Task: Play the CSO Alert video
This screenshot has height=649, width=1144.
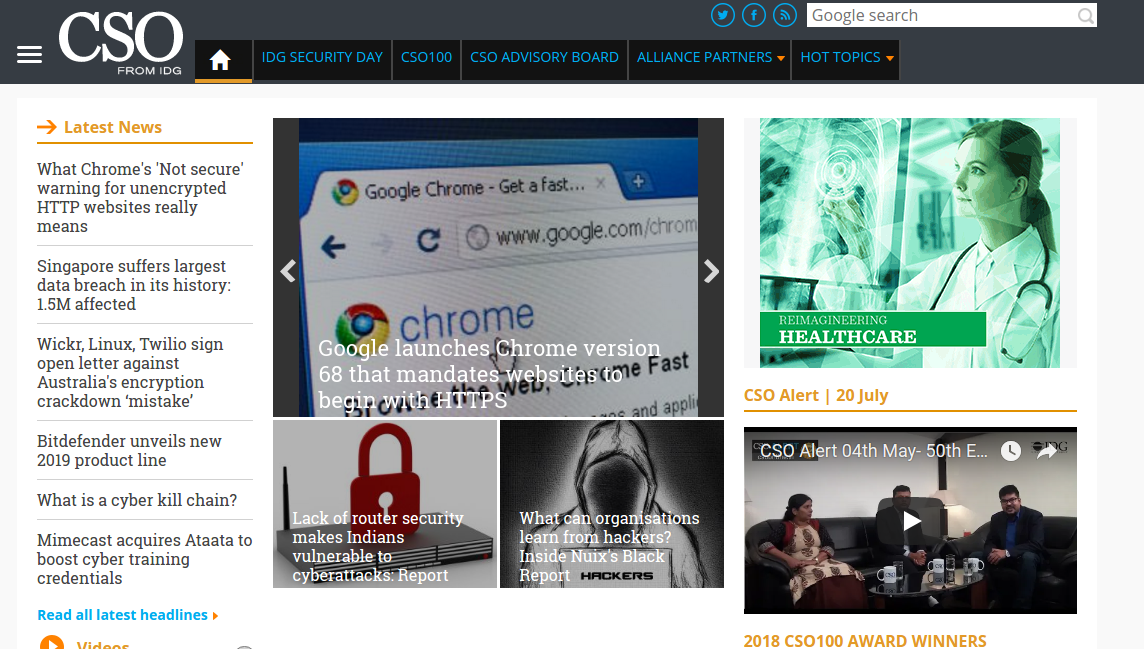Action: coord(911,521)
